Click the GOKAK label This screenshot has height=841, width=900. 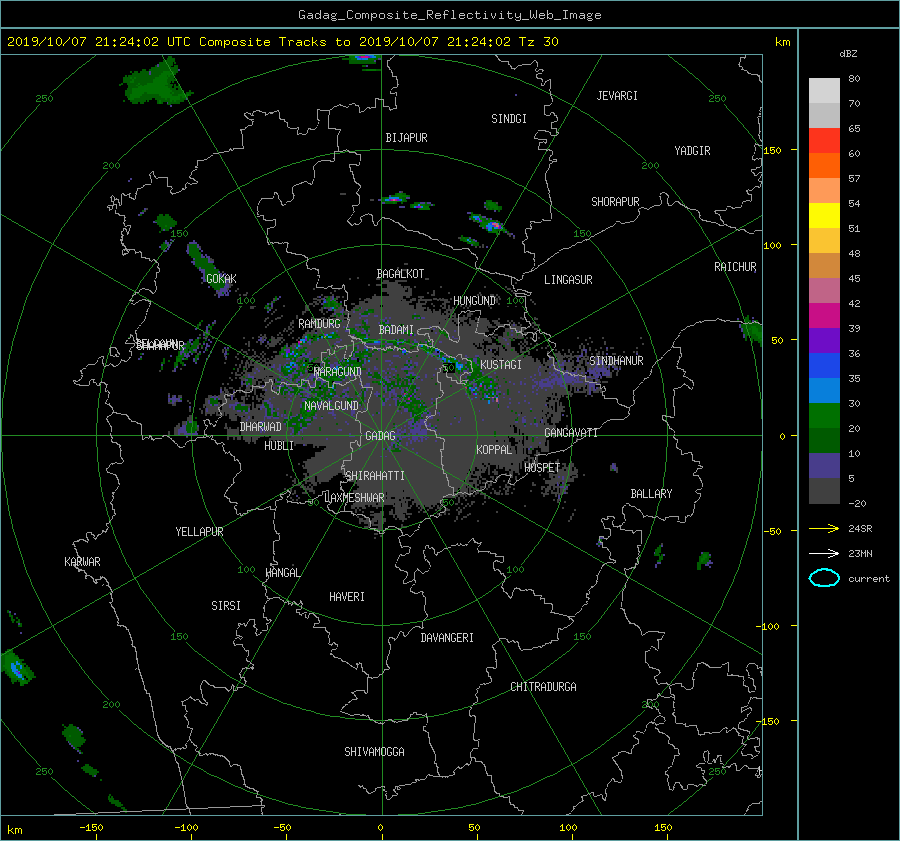click(x=221, y=279)
